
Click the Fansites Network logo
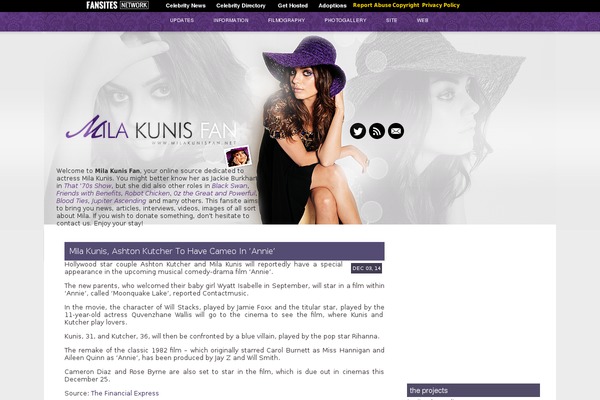(117, 5)
